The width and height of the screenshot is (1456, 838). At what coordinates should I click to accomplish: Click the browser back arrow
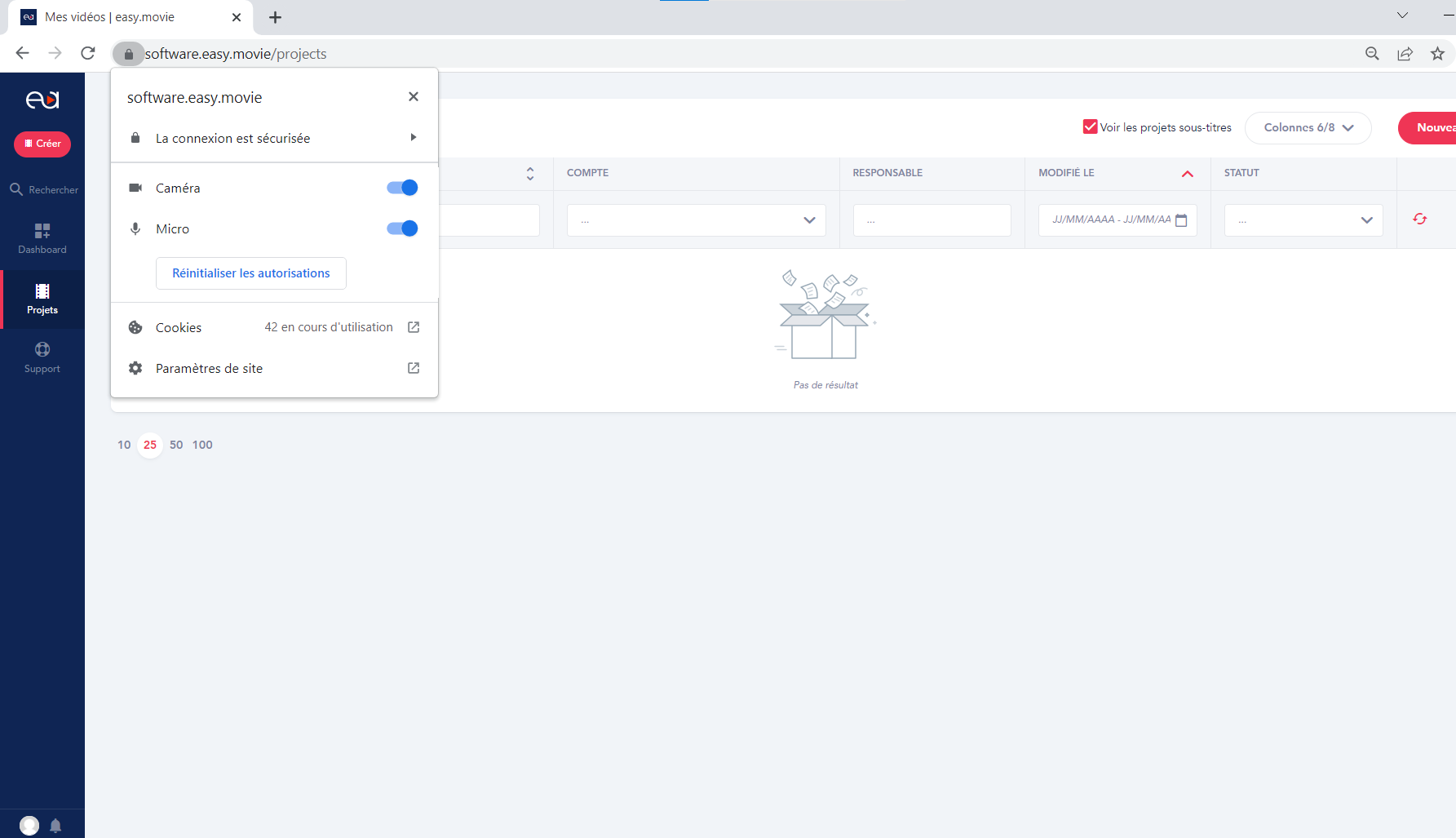22,53
